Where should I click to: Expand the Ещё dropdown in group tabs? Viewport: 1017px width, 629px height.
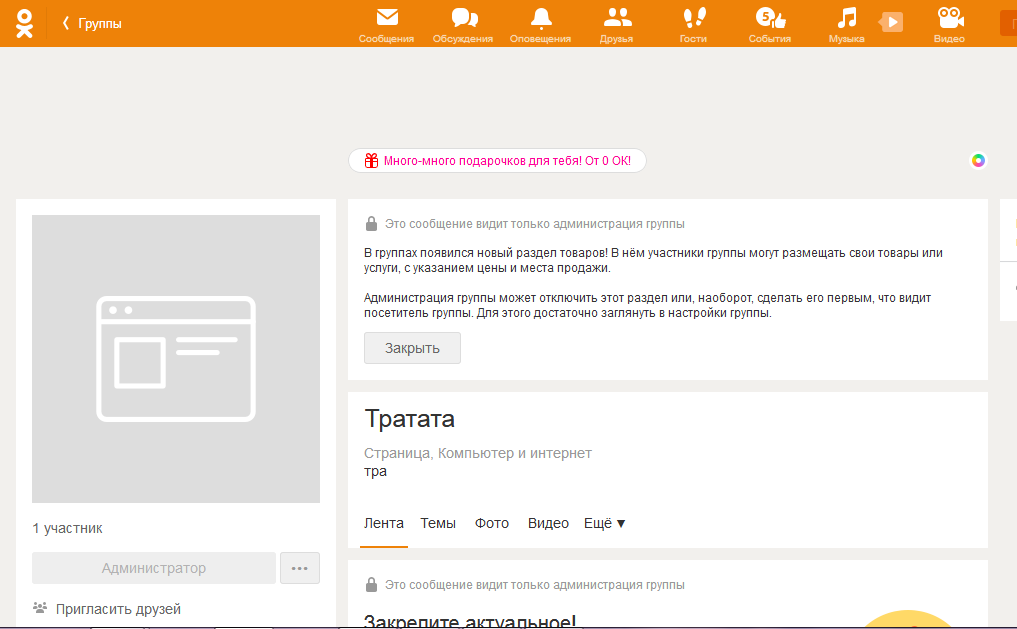pos(604,523)
